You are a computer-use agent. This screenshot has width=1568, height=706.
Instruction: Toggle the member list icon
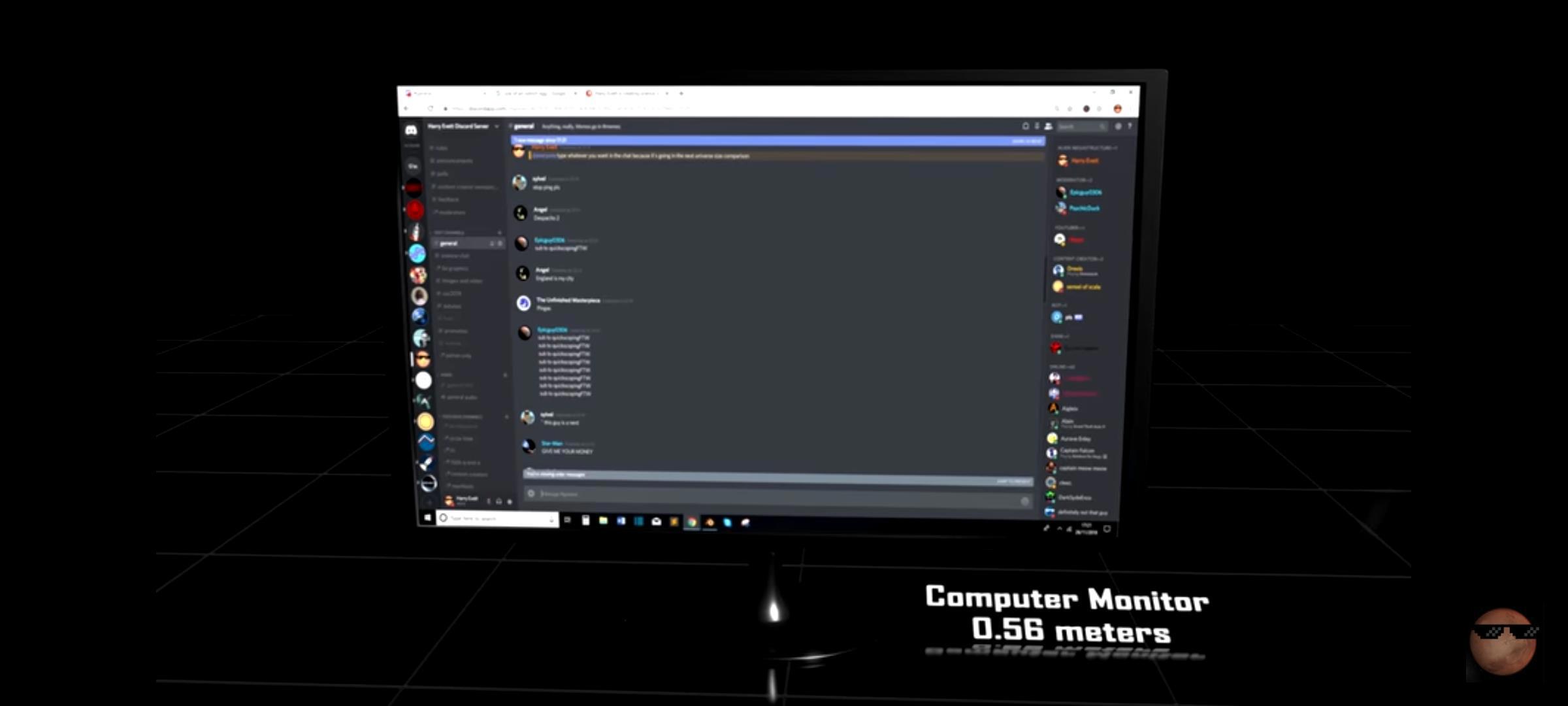click(1048, 126)
